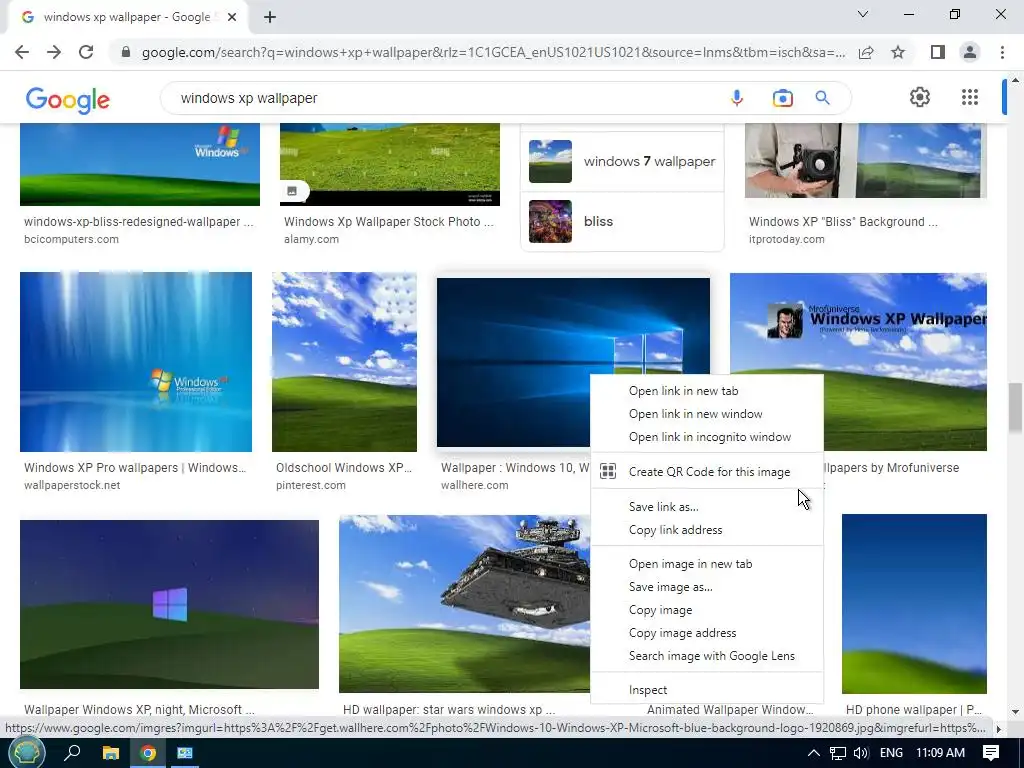Open windows 7 wallpaper related search

[x=622, y=161]
